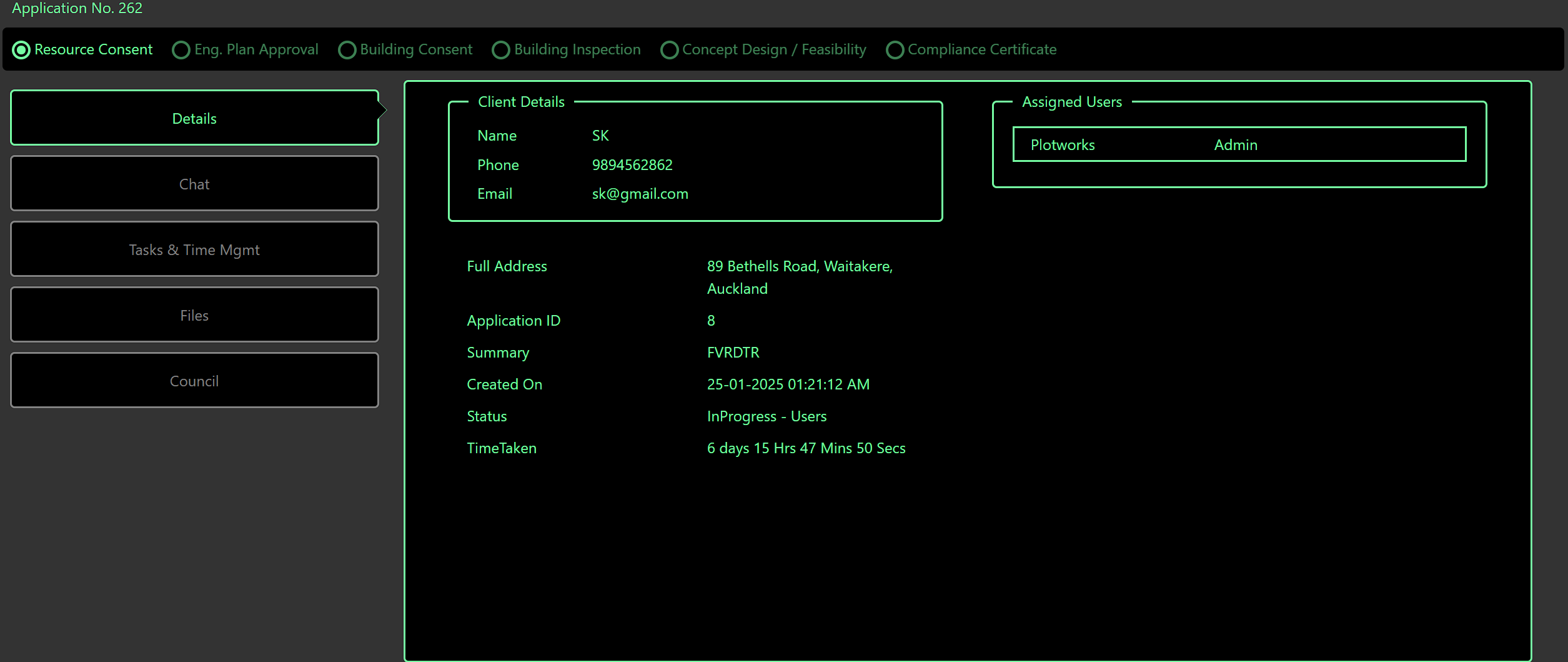Click the Assigned Users panel title
The height and width of the screenshot is (662, 1568).
[x=1071, y=101]
